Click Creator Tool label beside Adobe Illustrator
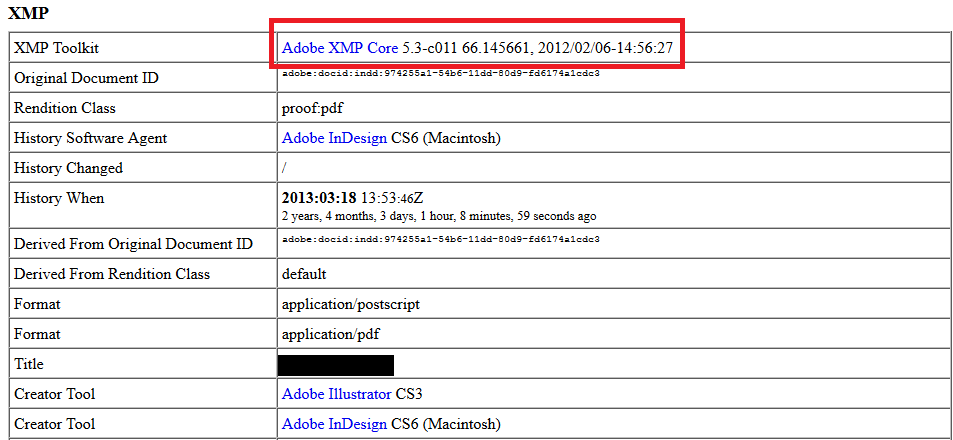 (55, 394)
